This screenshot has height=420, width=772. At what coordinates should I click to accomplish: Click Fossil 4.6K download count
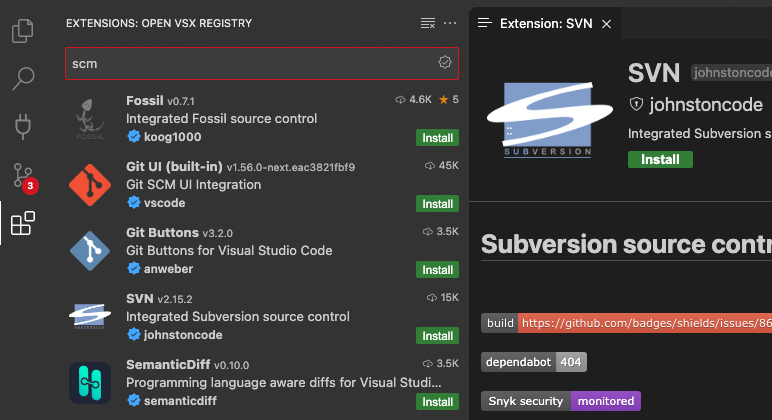pos(414,99)
